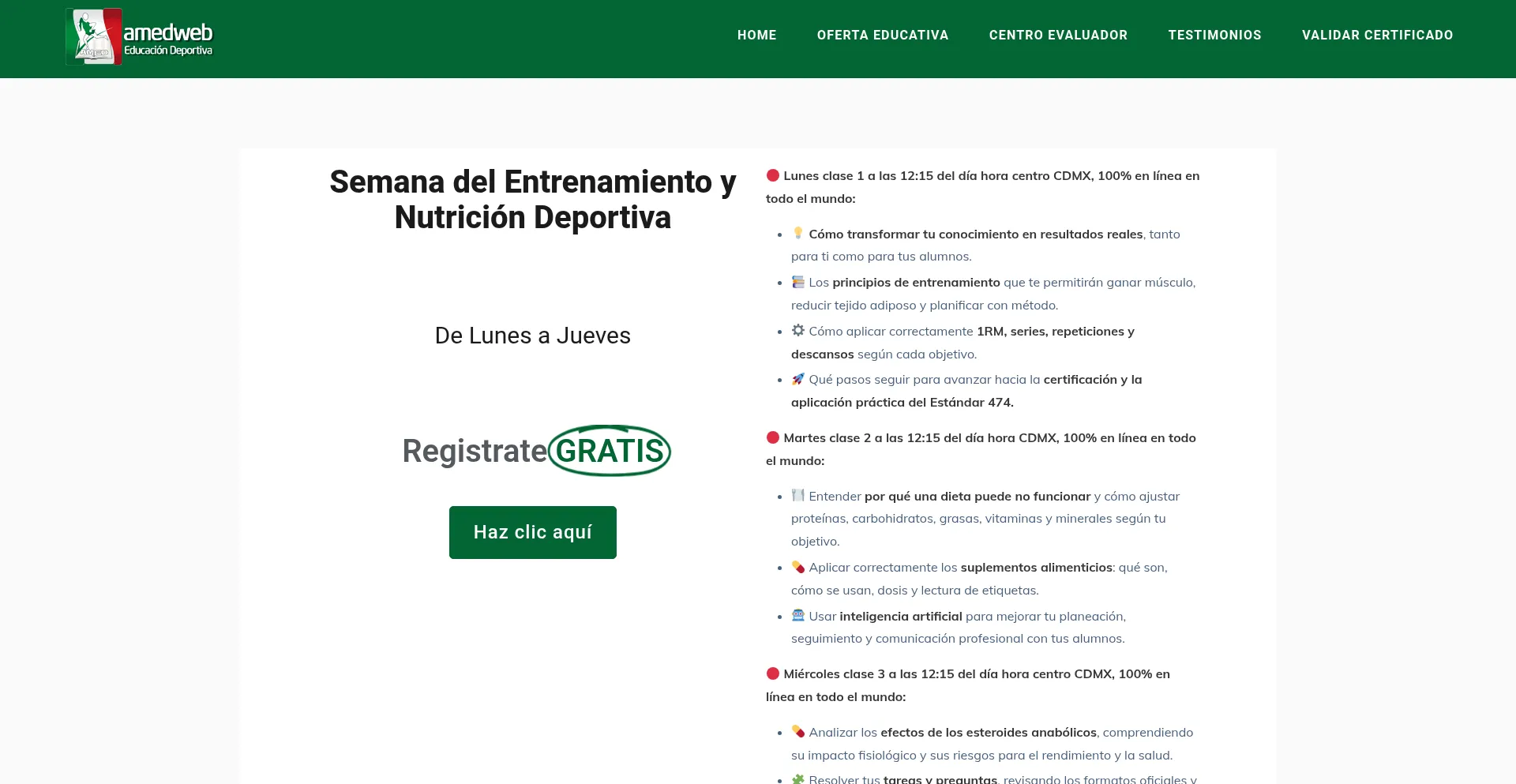Click the puzzle emoji before 'Resolver tus tareas'
This screenshot has height=784, width=1516.
pyautogui.click(x=798, y=778)
